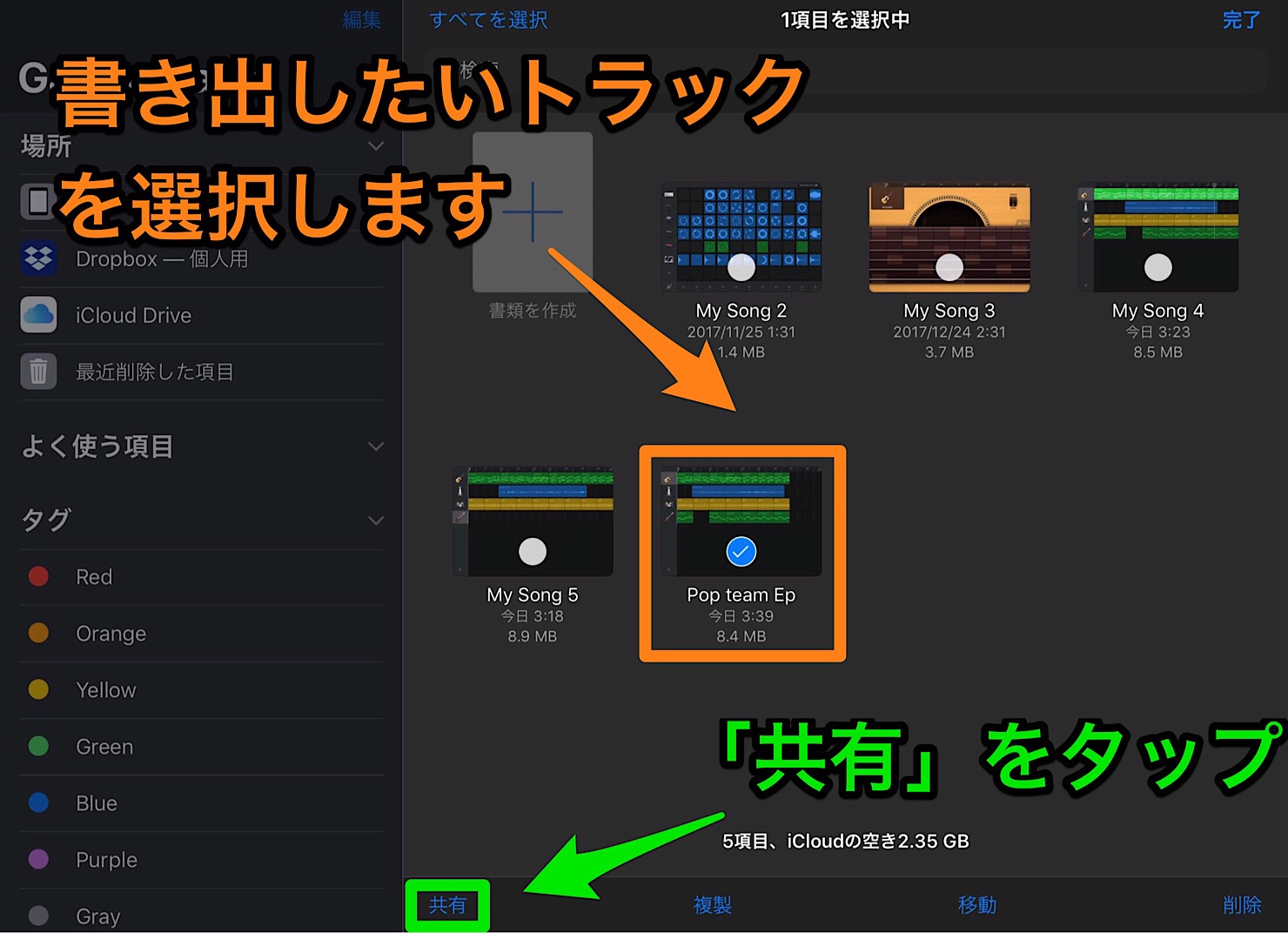Select the Yellow tag dot
The width and height of the screenshot is (1288, 933).
click(38, 689)
